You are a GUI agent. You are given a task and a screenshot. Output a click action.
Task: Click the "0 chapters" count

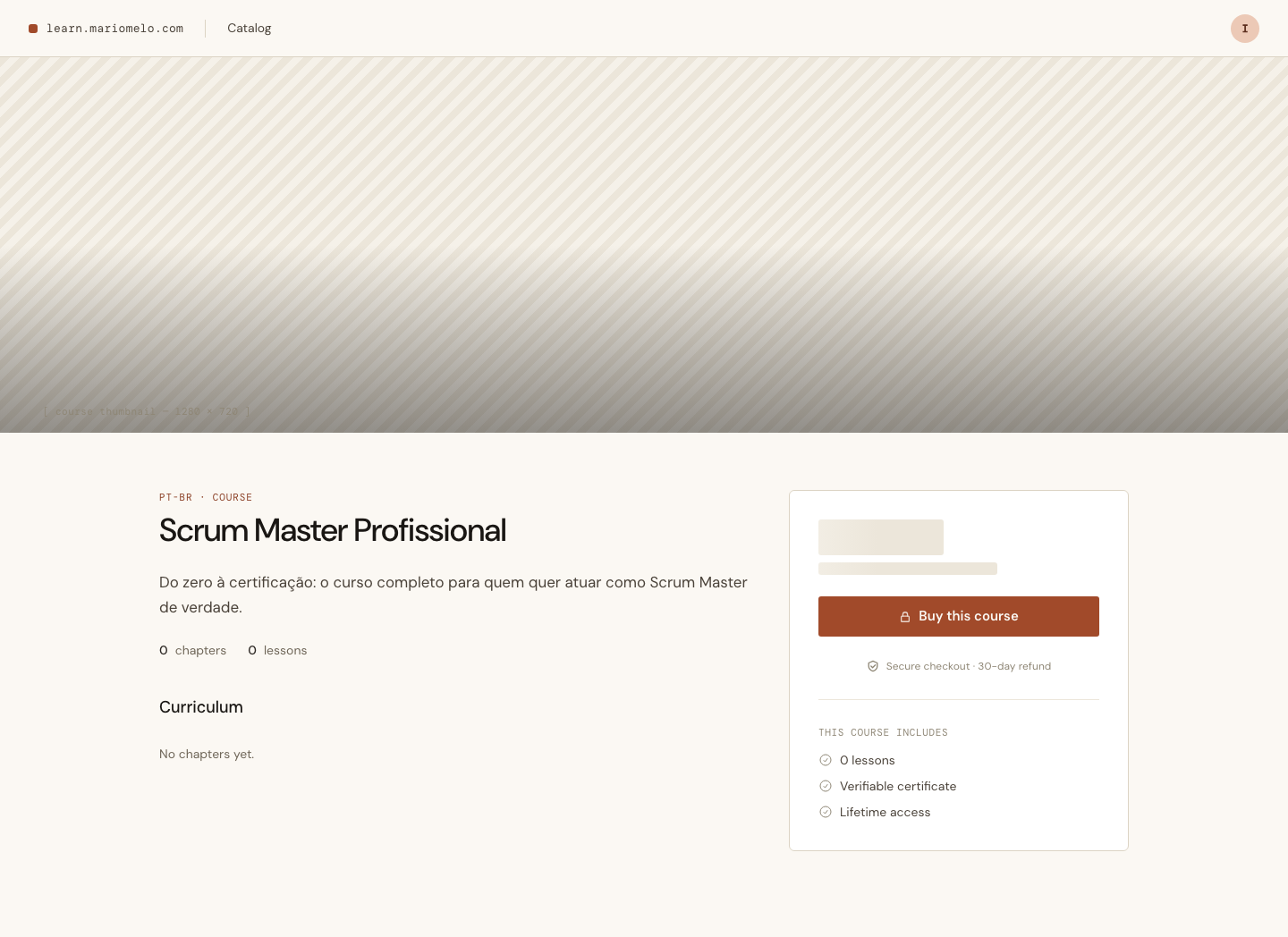(x=192, y=650)
